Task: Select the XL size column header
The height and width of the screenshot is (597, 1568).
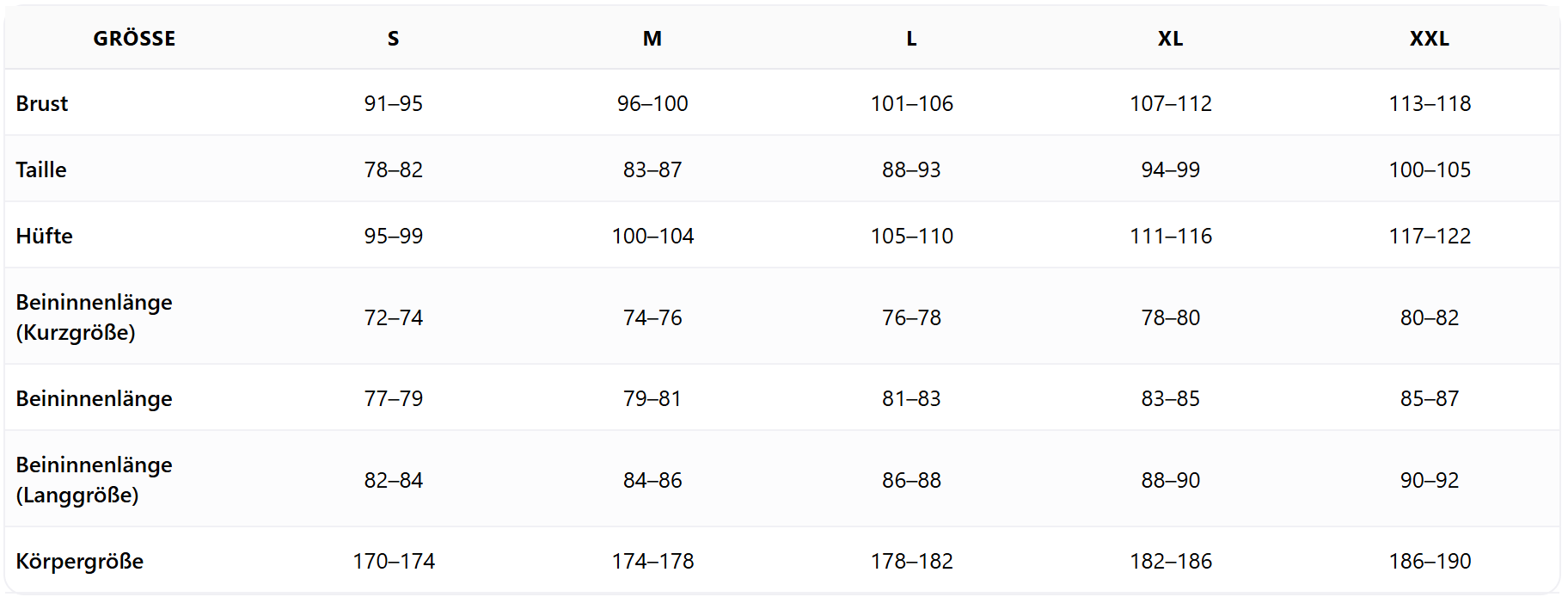Action: 1170,39
